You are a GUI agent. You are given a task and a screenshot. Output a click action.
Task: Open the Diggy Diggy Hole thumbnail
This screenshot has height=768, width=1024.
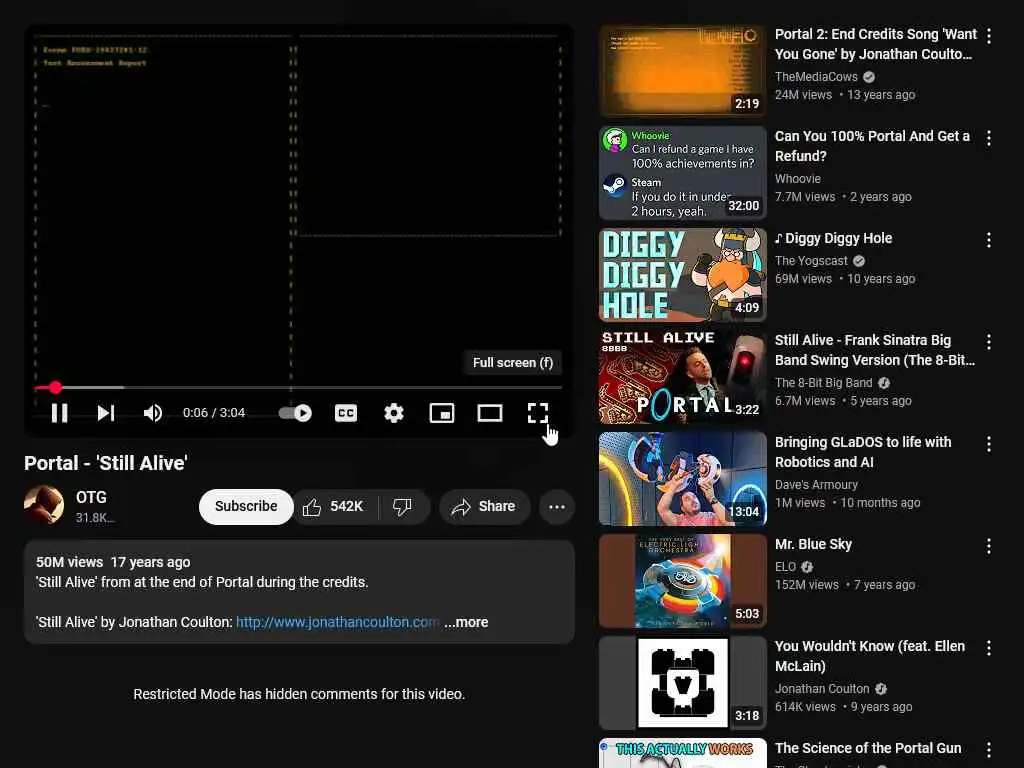tap(682, 274)
